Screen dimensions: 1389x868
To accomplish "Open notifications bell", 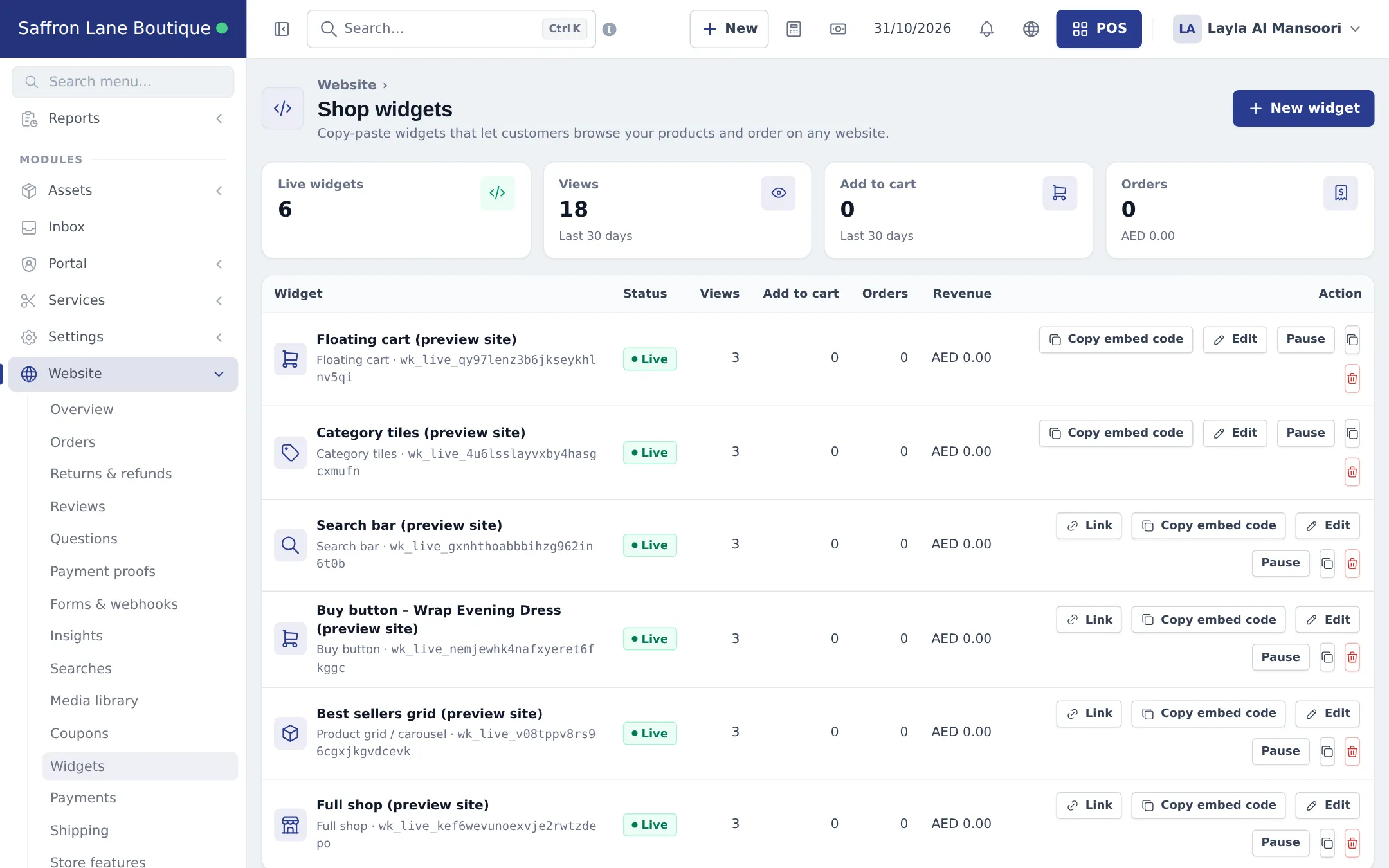I will (x=986, y=29).
